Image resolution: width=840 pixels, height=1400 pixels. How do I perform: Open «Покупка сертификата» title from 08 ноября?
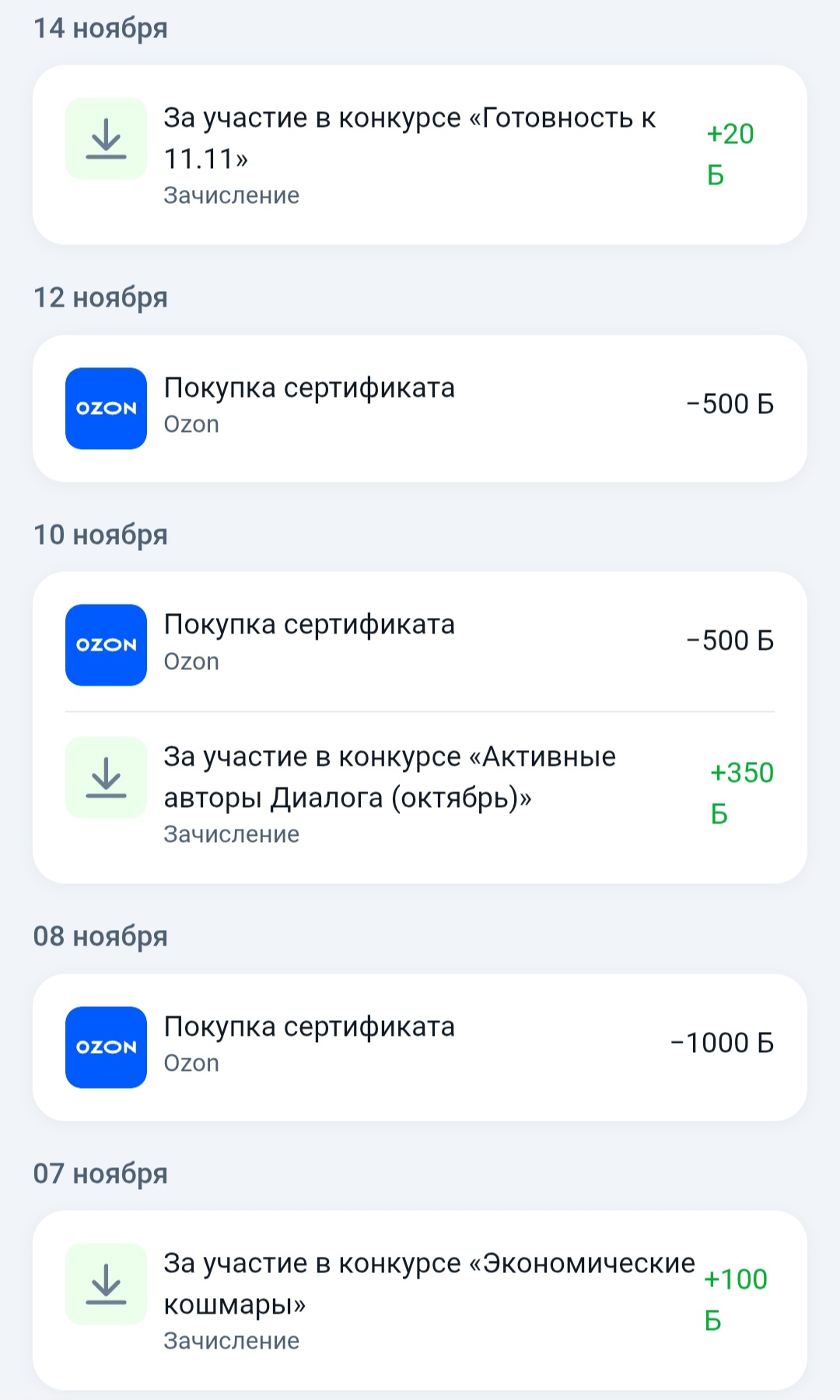[x=309, y=1026]
